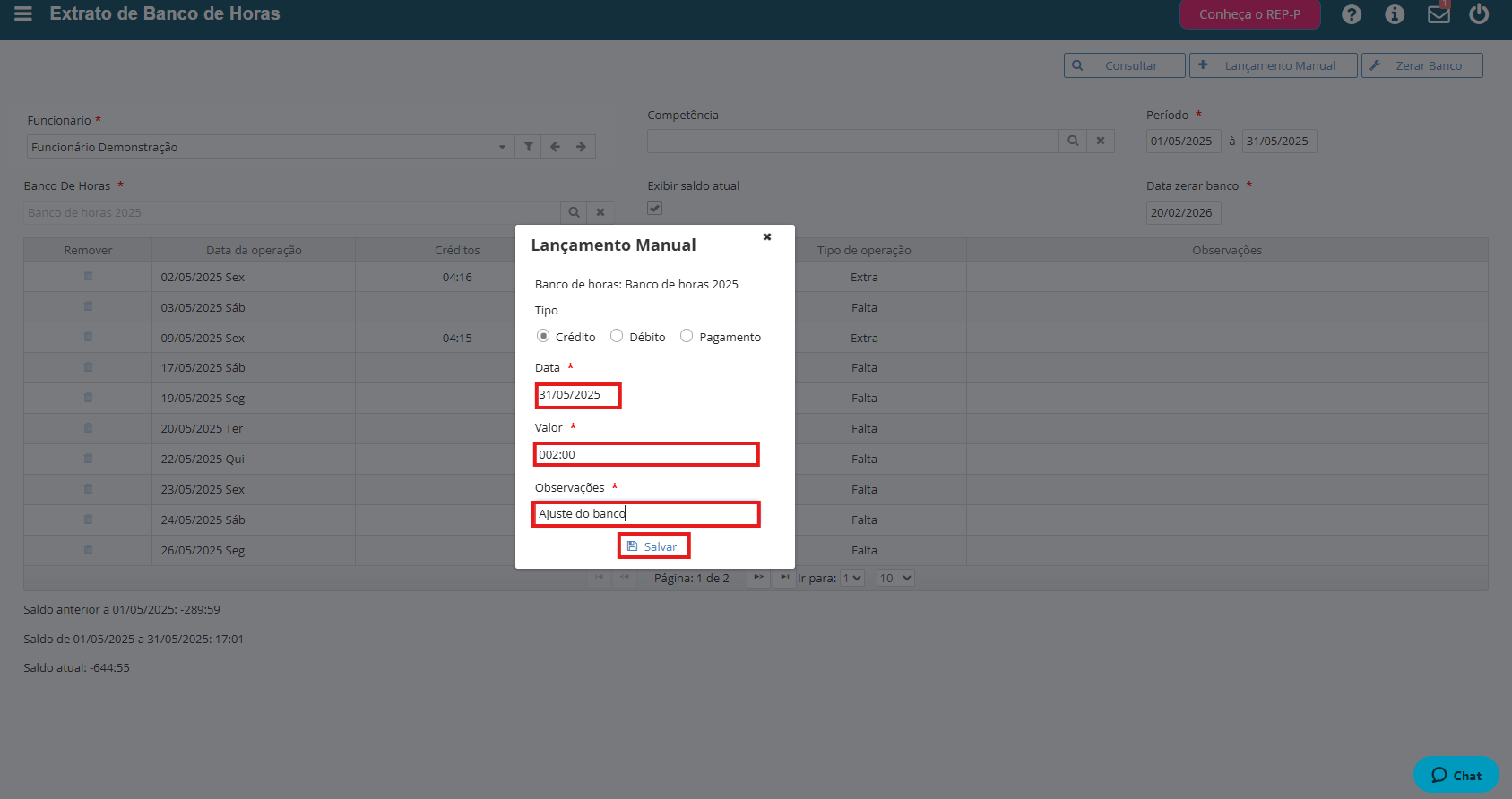The image size is (1512, 799).
Task: Go to next employee arrow
Action: point(581,147)
